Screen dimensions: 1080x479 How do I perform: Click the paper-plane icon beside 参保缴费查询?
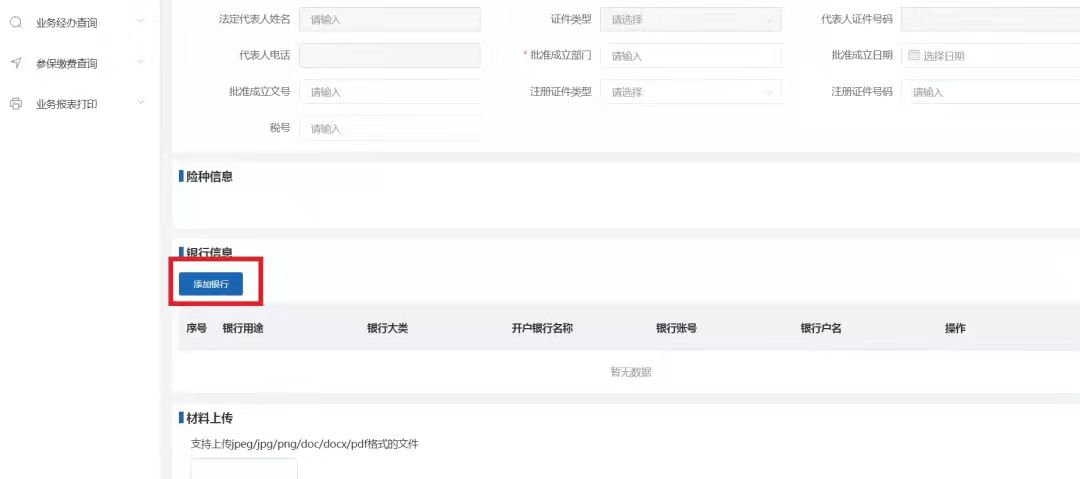(x=16, y=63)
